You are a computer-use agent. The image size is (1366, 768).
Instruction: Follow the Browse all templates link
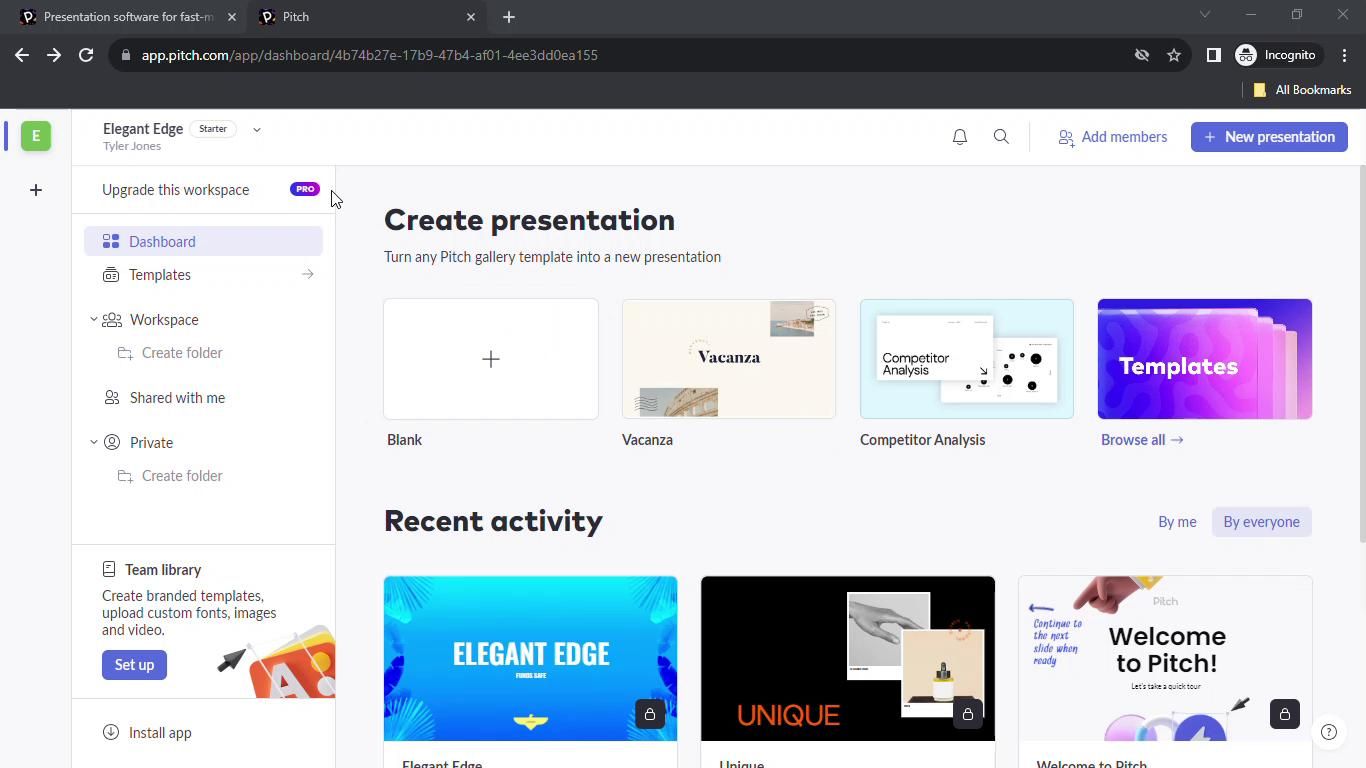[1141, 440]
